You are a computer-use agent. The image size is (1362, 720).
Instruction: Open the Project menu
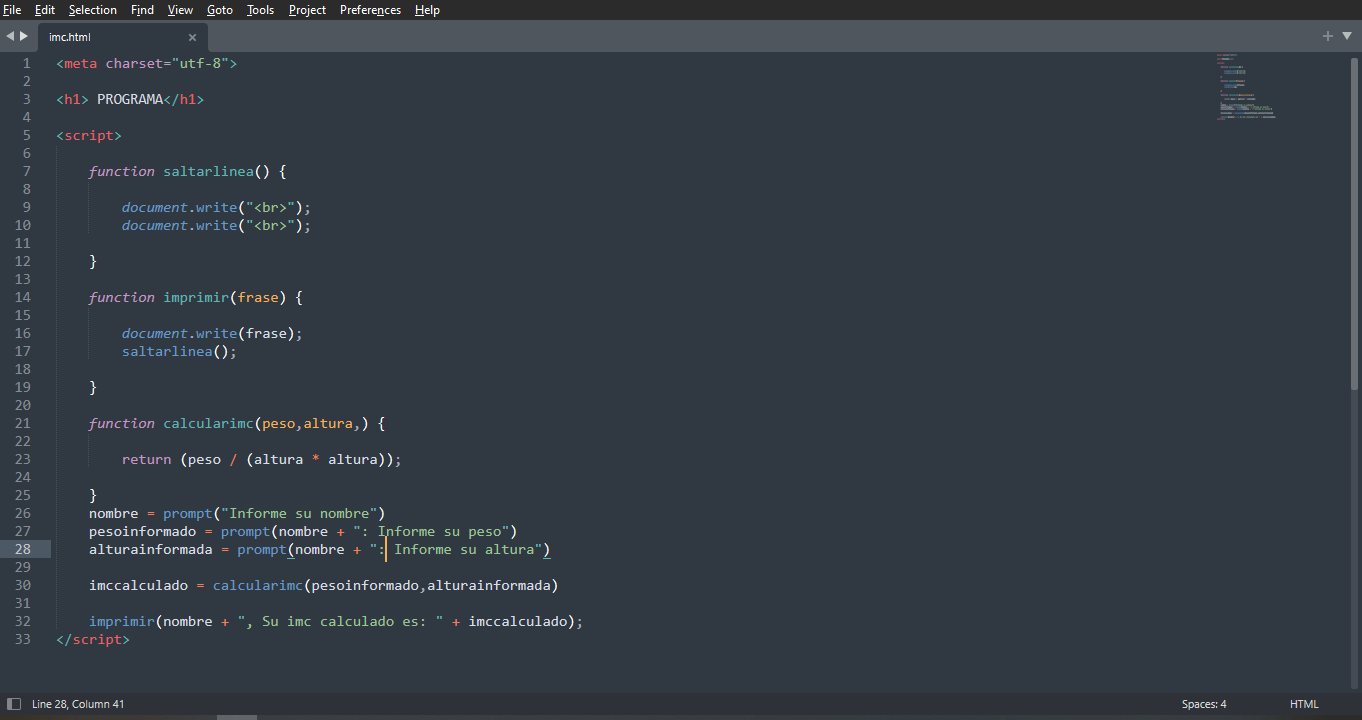click(x=307, y=10)
